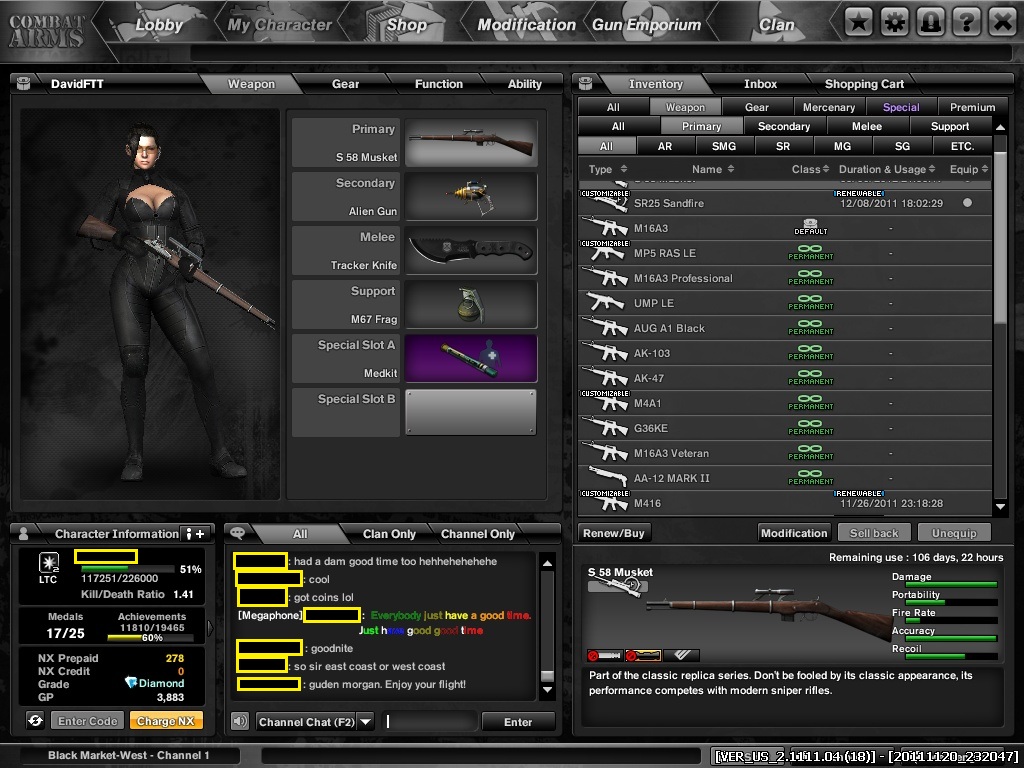Viewport: 1024px width, 768px height.
Task: Click the orange Charge NX button
Action: 166,721
